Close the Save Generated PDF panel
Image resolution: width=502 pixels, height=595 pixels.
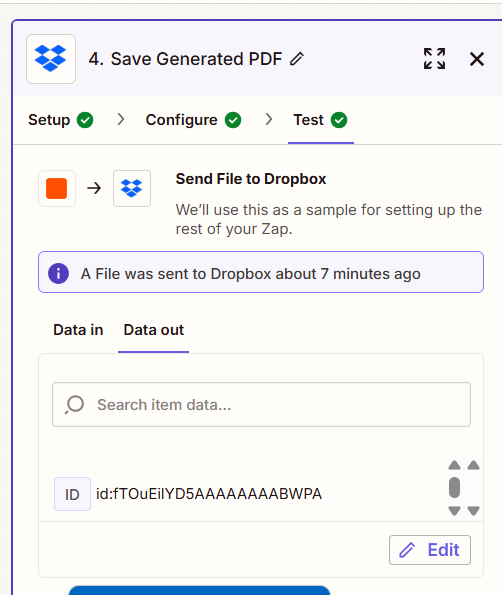477,59
